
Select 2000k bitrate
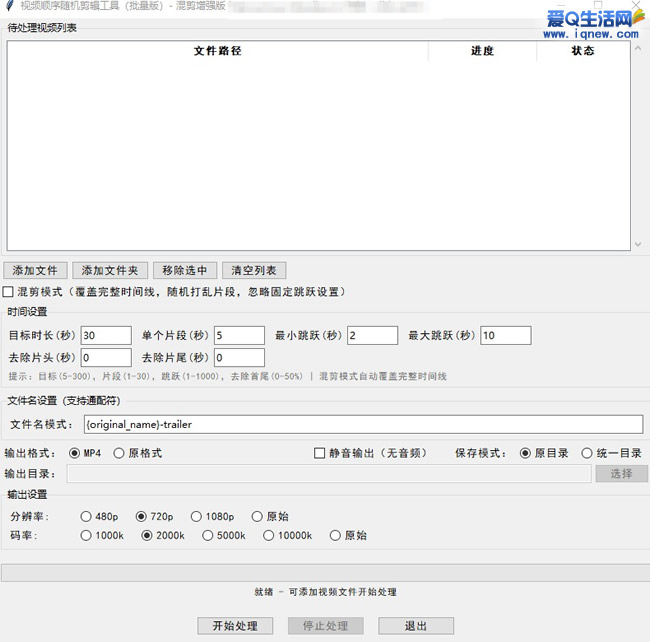(147, 535)
